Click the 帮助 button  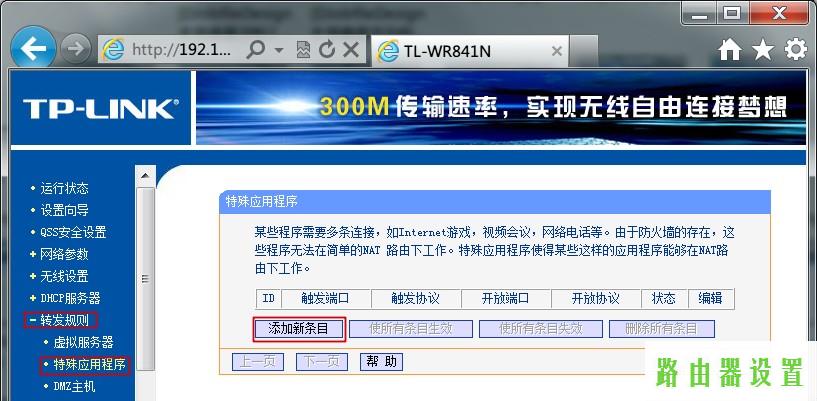coord(381,362)
